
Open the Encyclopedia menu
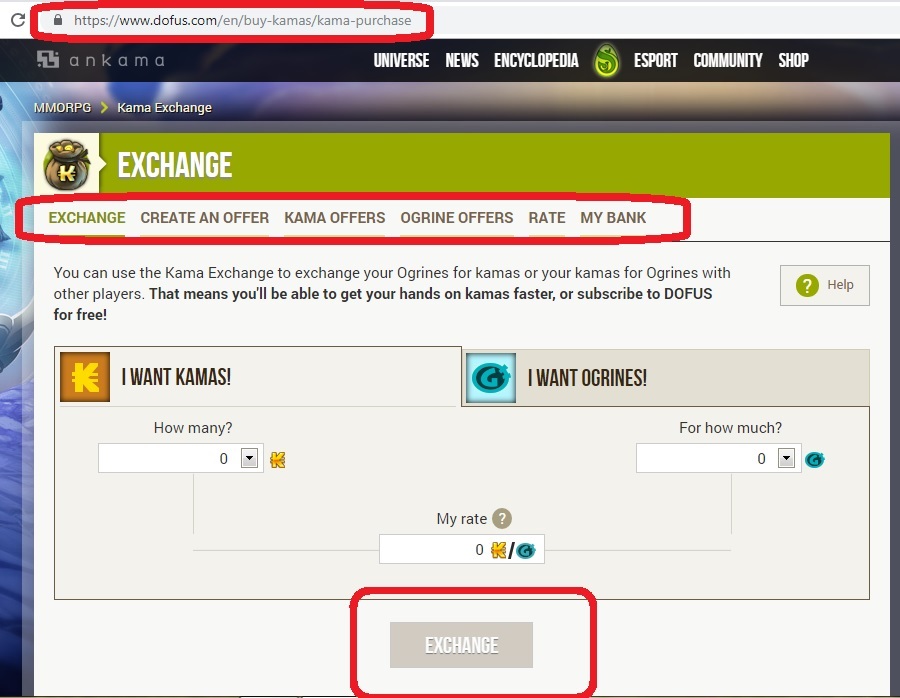pyautogui.click(x=536, y=60)
